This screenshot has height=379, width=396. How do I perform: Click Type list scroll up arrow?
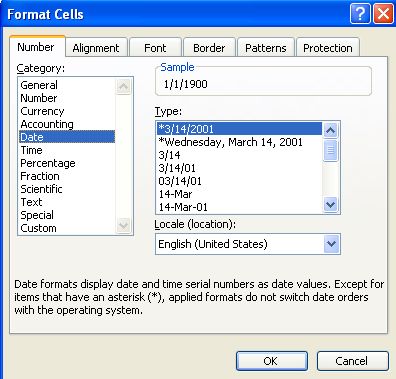point(330,130)
